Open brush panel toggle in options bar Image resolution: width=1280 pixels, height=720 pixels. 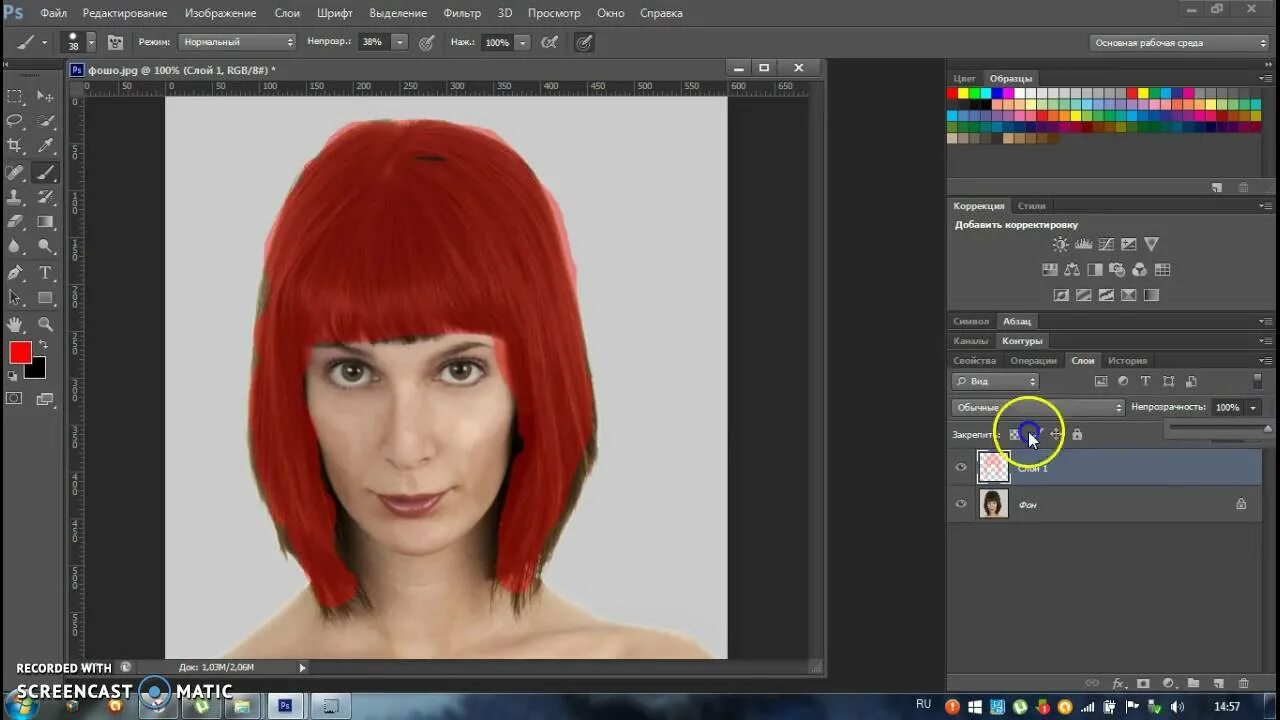click(x=115, y=43)
